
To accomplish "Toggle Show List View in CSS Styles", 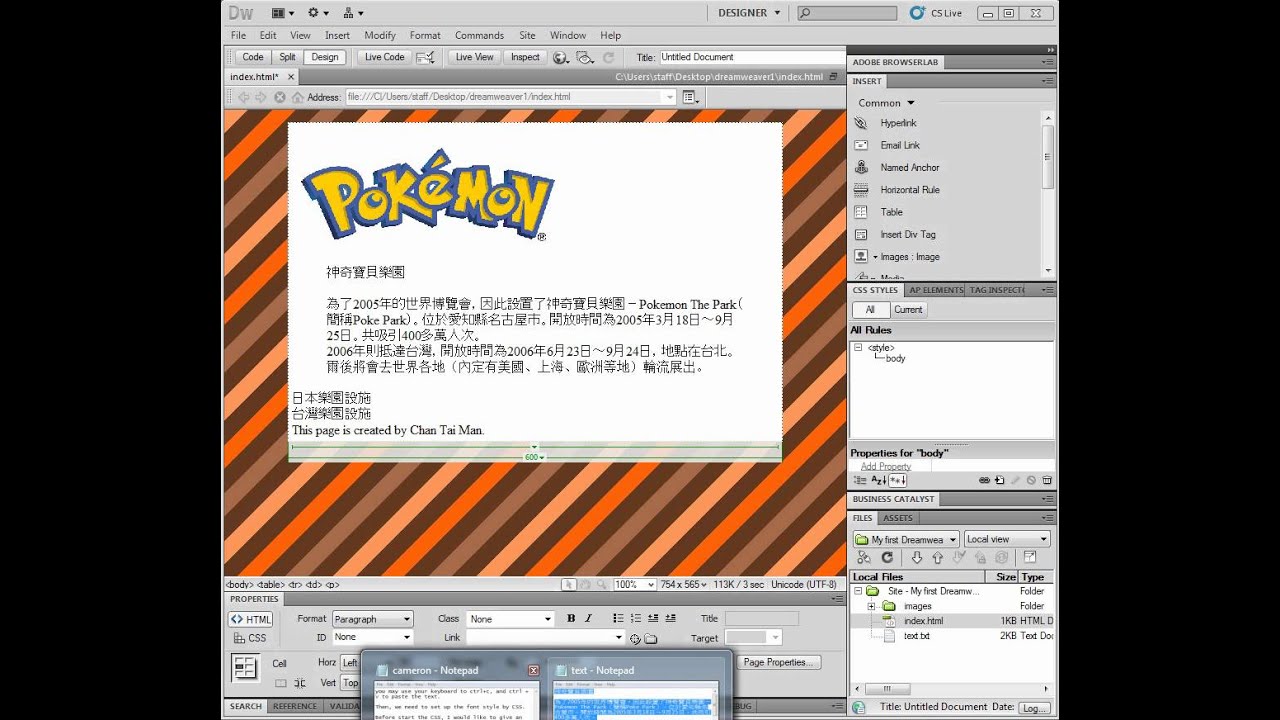I will (878, 480).
